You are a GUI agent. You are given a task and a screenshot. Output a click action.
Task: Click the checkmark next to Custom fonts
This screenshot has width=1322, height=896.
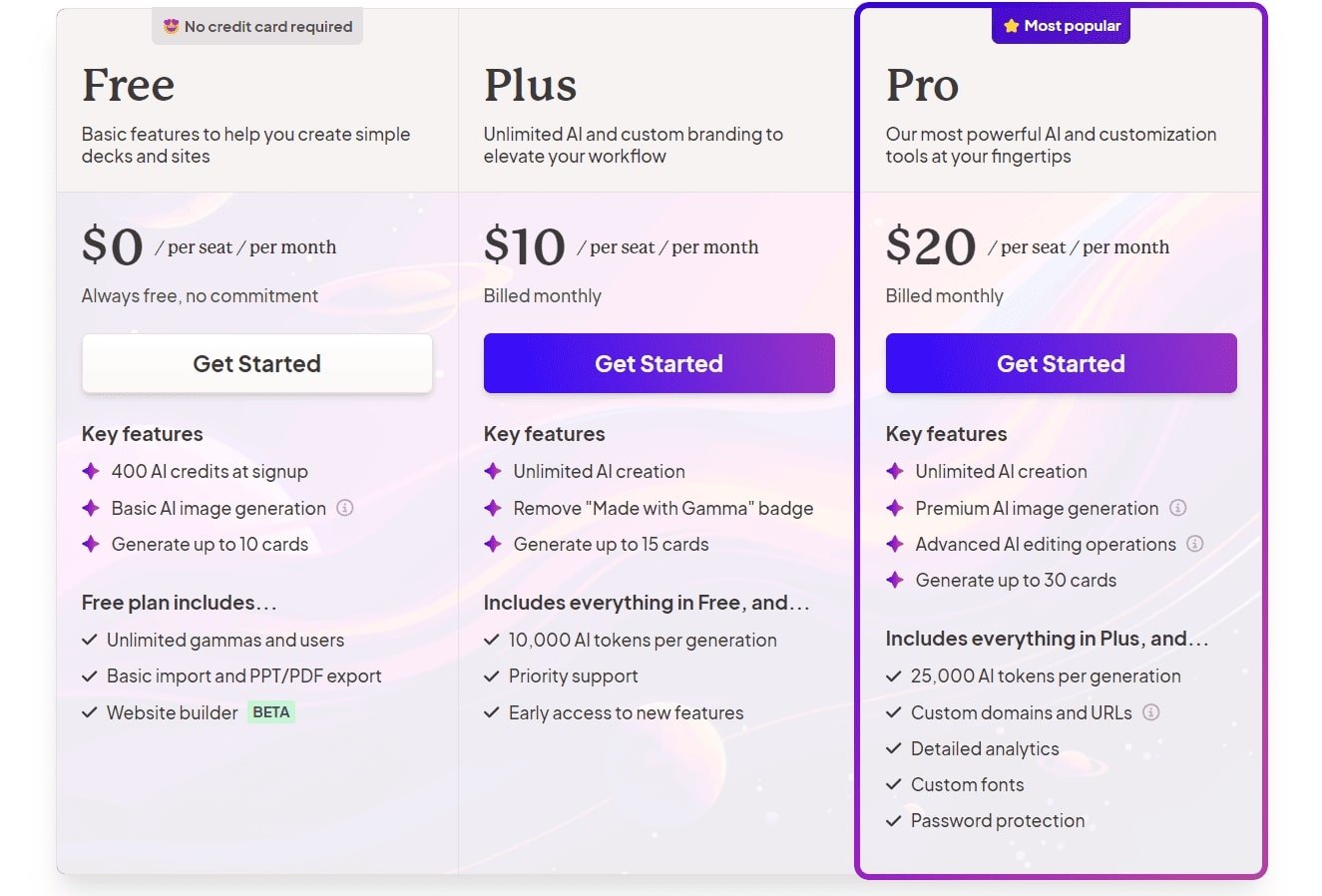click(892, 784)
